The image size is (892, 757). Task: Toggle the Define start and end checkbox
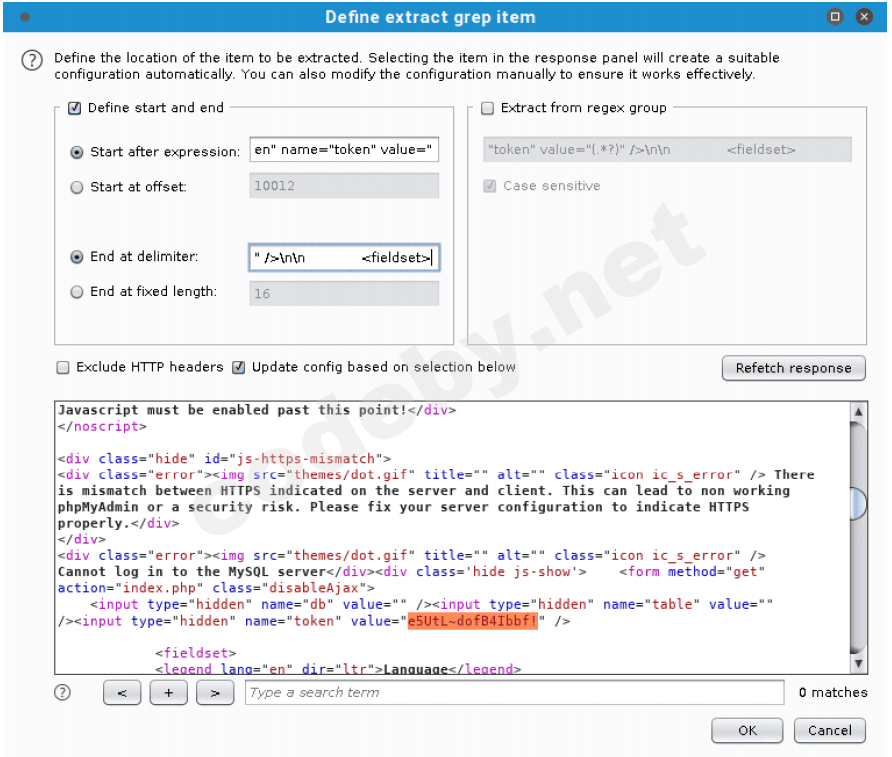point(75,108)
